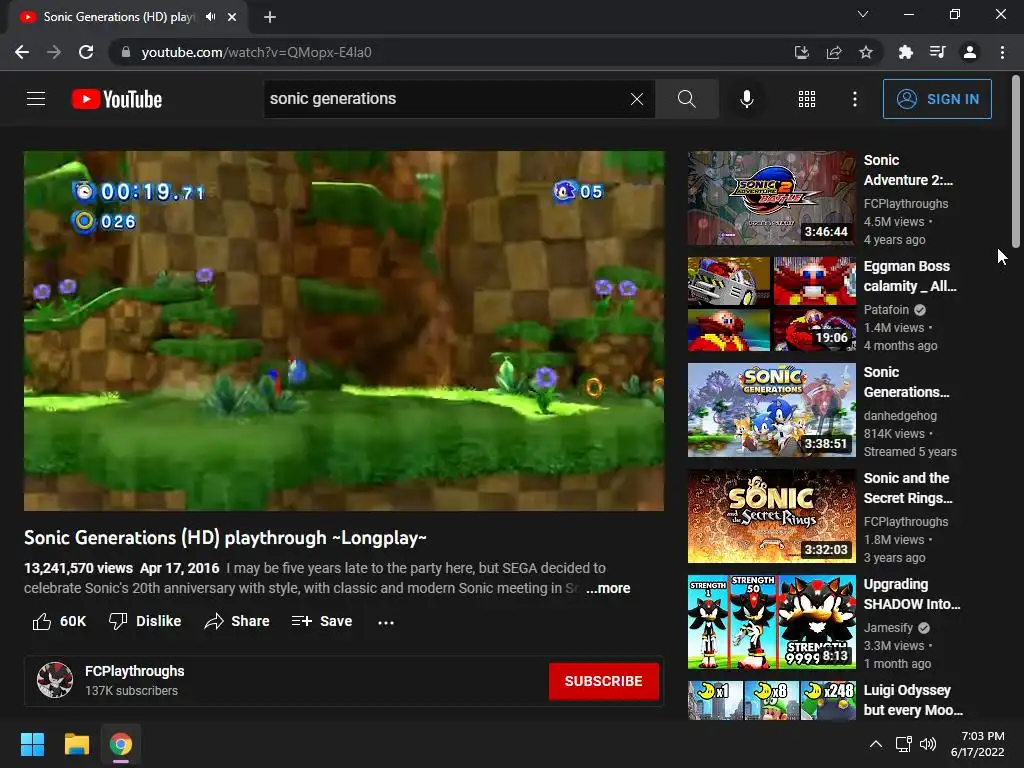Open Sonic Adventure 2 video thumbnail
This screenshot has width=1024, height=768.
771,199
